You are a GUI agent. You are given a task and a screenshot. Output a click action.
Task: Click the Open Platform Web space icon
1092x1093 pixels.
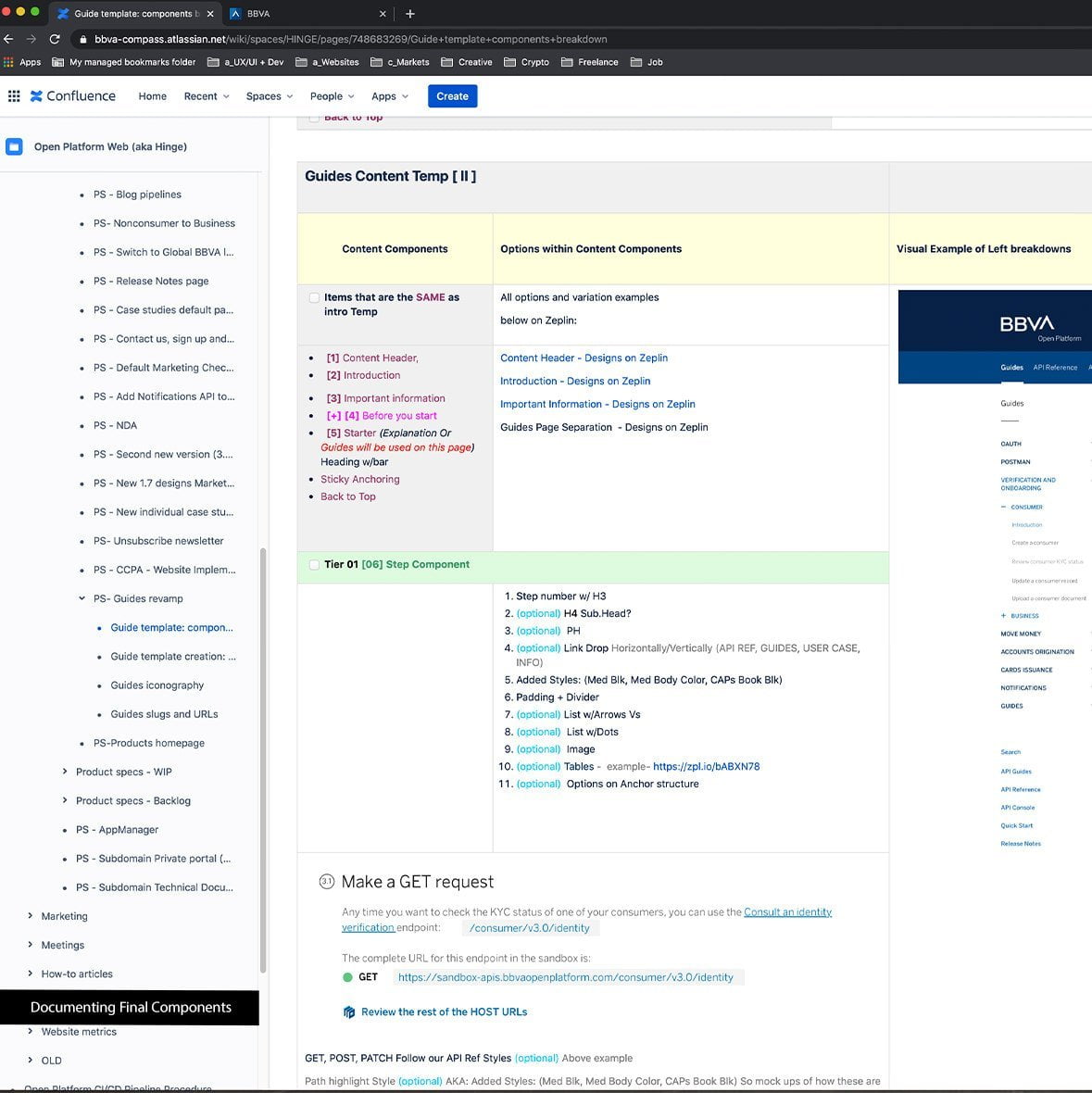[14, 146]
